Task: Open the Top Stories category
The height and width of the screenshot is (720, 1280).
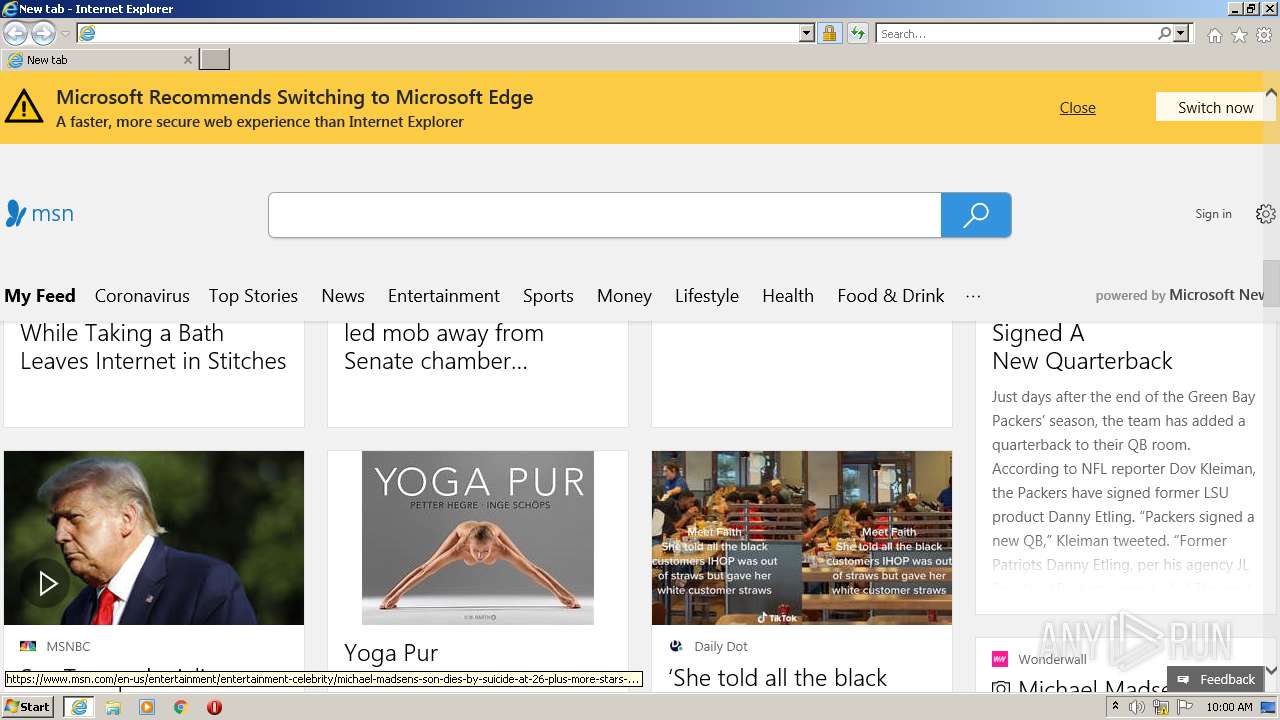Action: tap(253, 295)
